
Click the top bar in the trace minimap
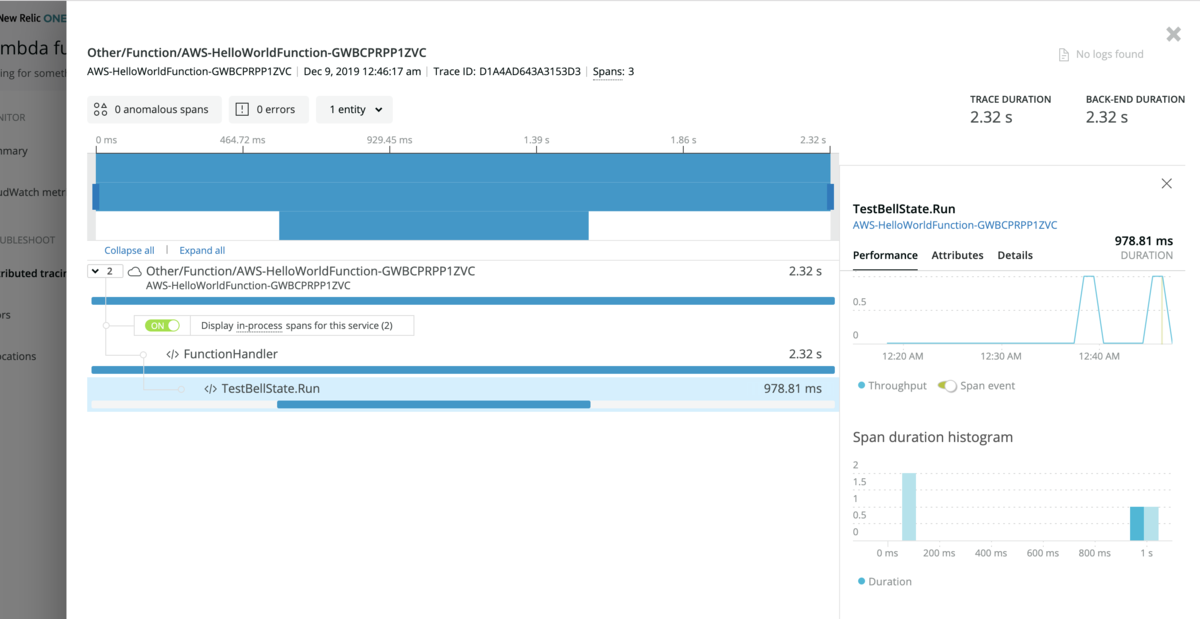point(463,166)
